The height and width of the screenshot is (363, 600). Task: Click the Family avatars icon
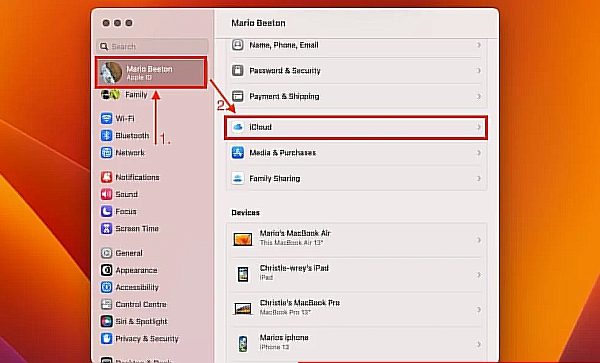[110, 94]
